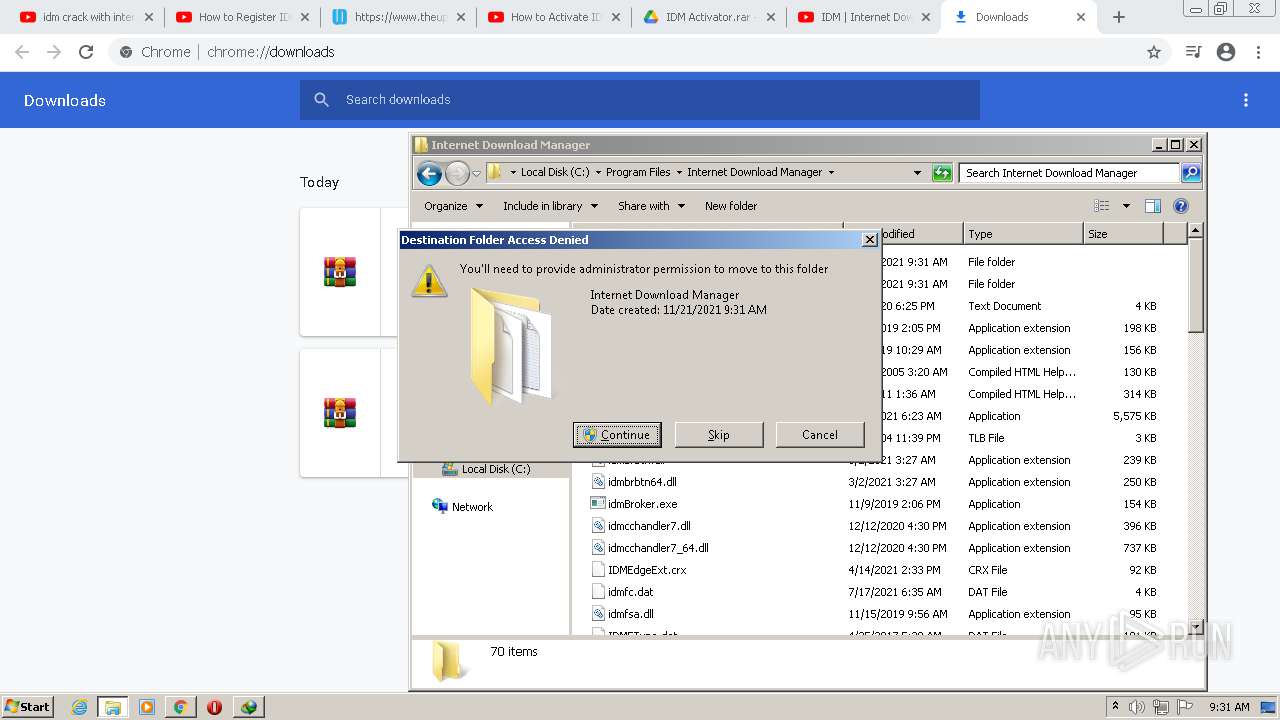Select the idmbrbtn64.dll file
Viewport: 1280px width, 720px height.
(x=642, y=482)
